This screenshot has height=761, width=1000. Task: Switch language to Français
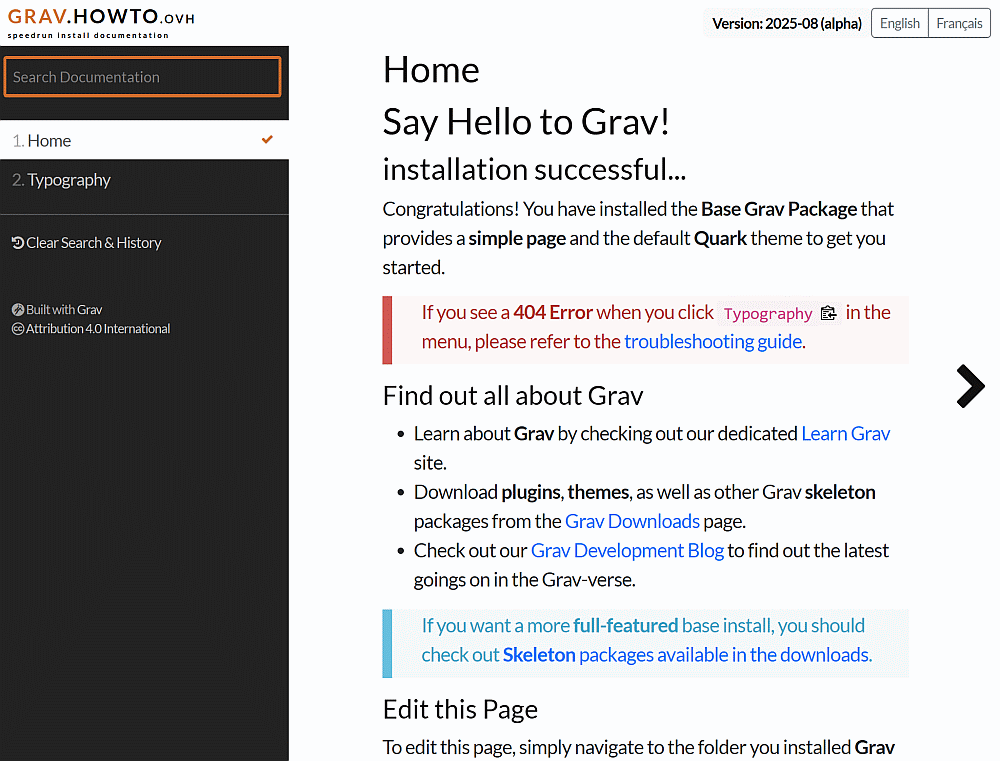[959, 23]
